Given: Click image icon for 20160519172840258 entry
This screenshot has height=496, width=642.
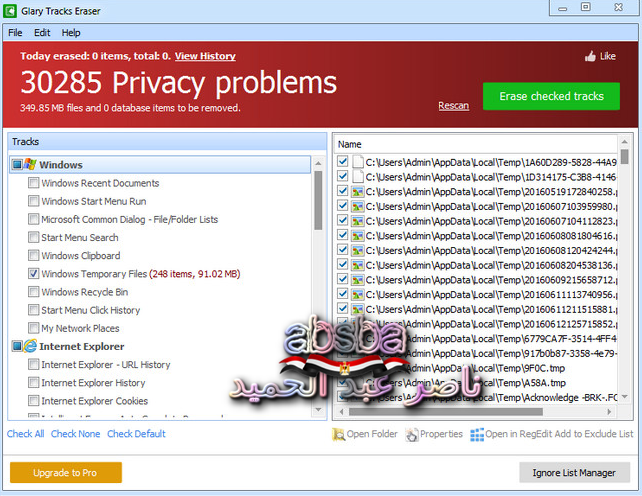Looking at the screenshot, I should click(357, 191).
